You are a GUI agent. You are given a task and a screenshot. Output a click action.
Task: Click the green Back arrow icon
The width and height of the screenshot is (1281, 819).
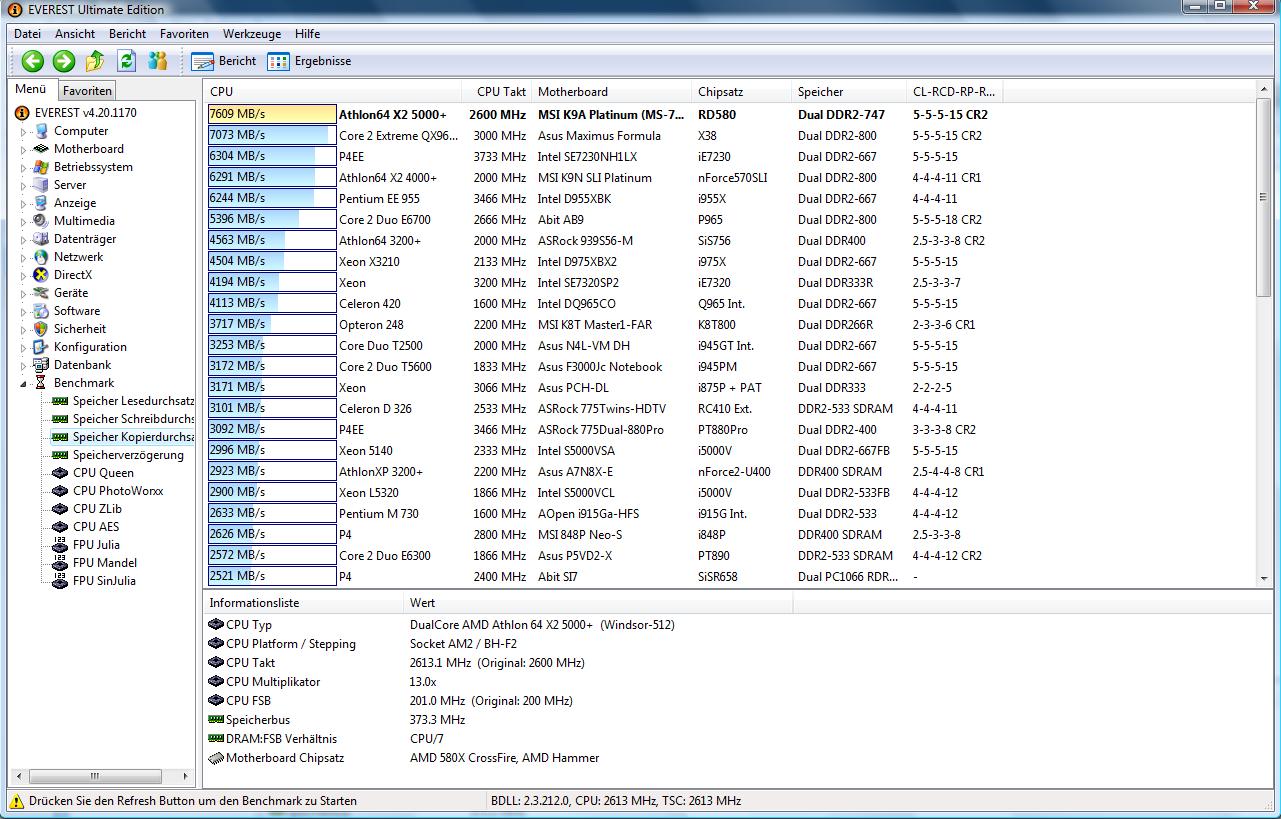tap(33, 61)
